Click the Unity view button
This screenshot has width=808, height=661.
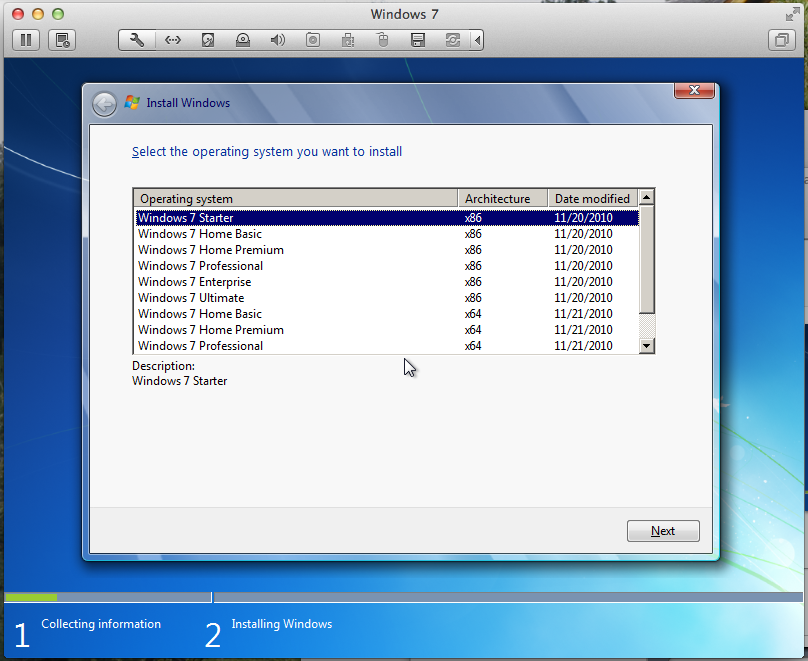[782, 40]
